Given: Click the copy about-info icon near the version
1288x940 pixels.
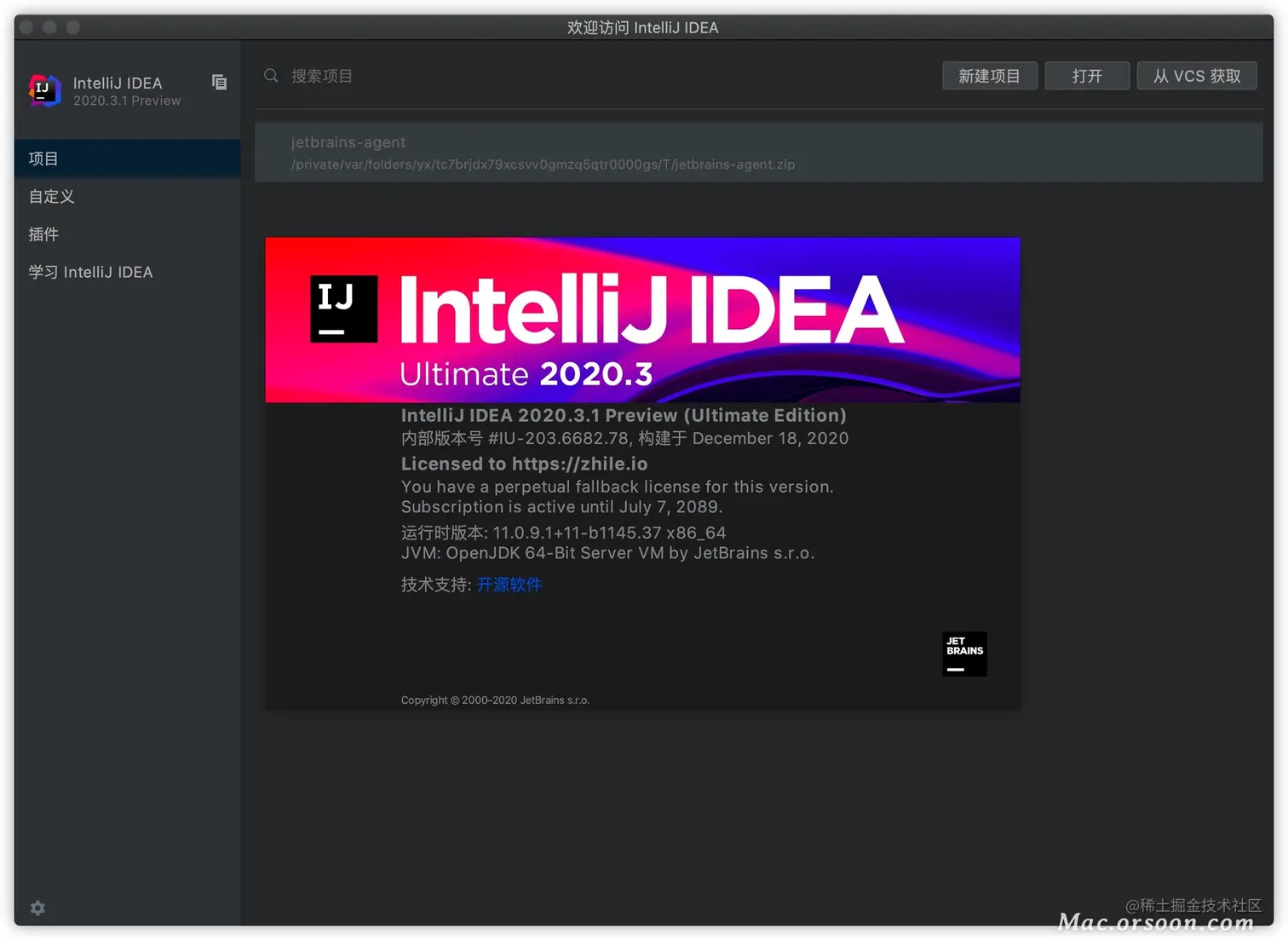Looking at the screenshot, I should tap(219, 82).
